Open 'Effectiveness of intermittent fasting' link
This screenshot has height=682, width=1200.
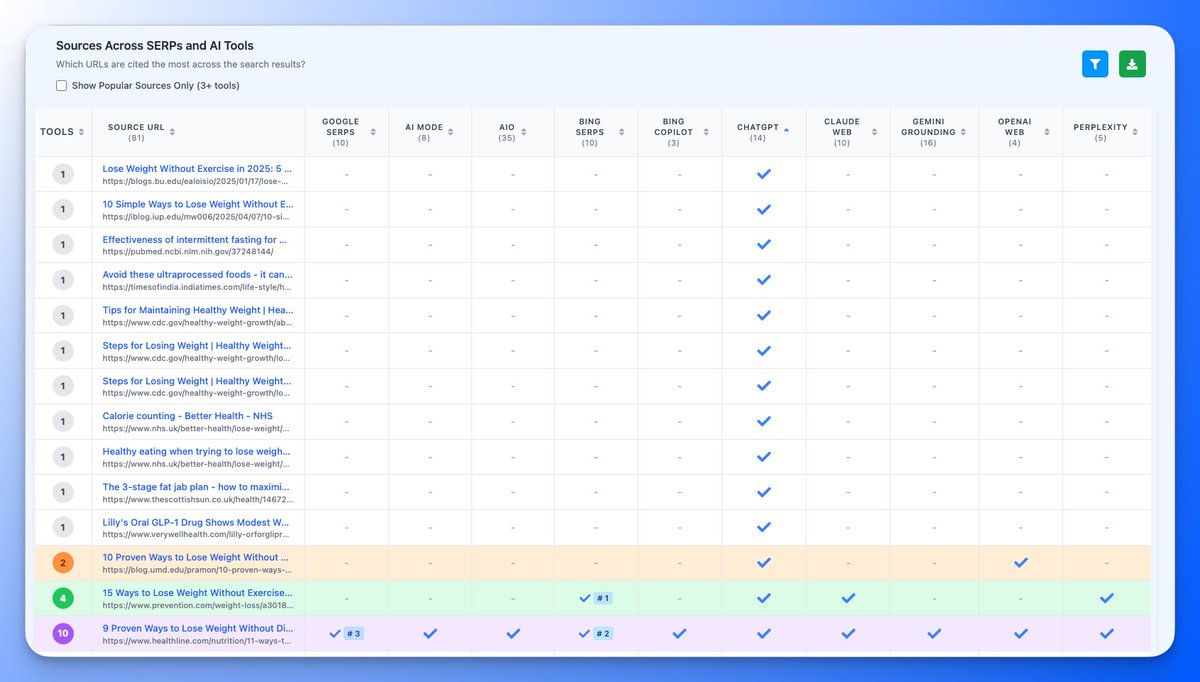tap(195, 239)
